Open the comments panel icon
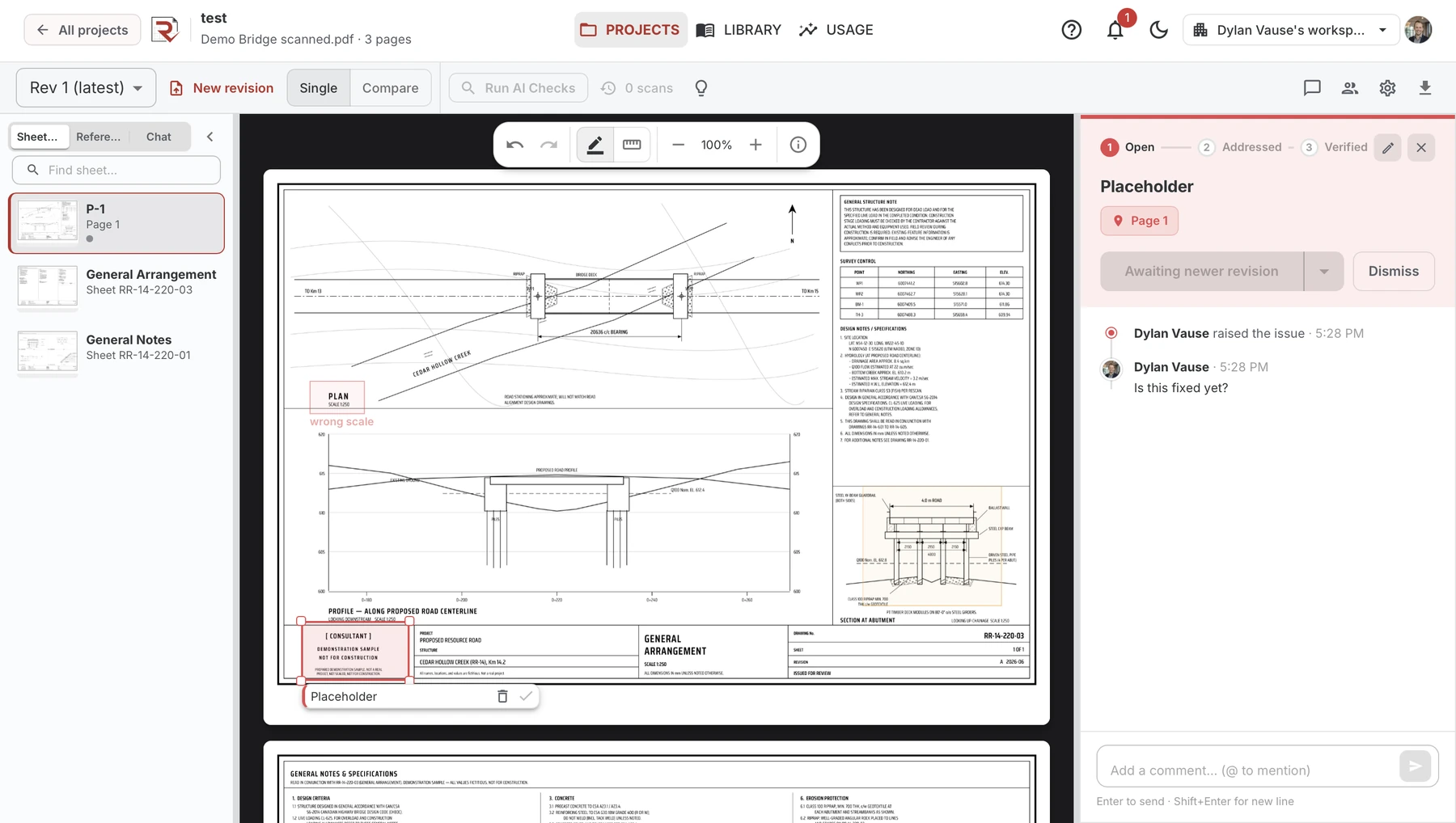 click(1312, 88)
